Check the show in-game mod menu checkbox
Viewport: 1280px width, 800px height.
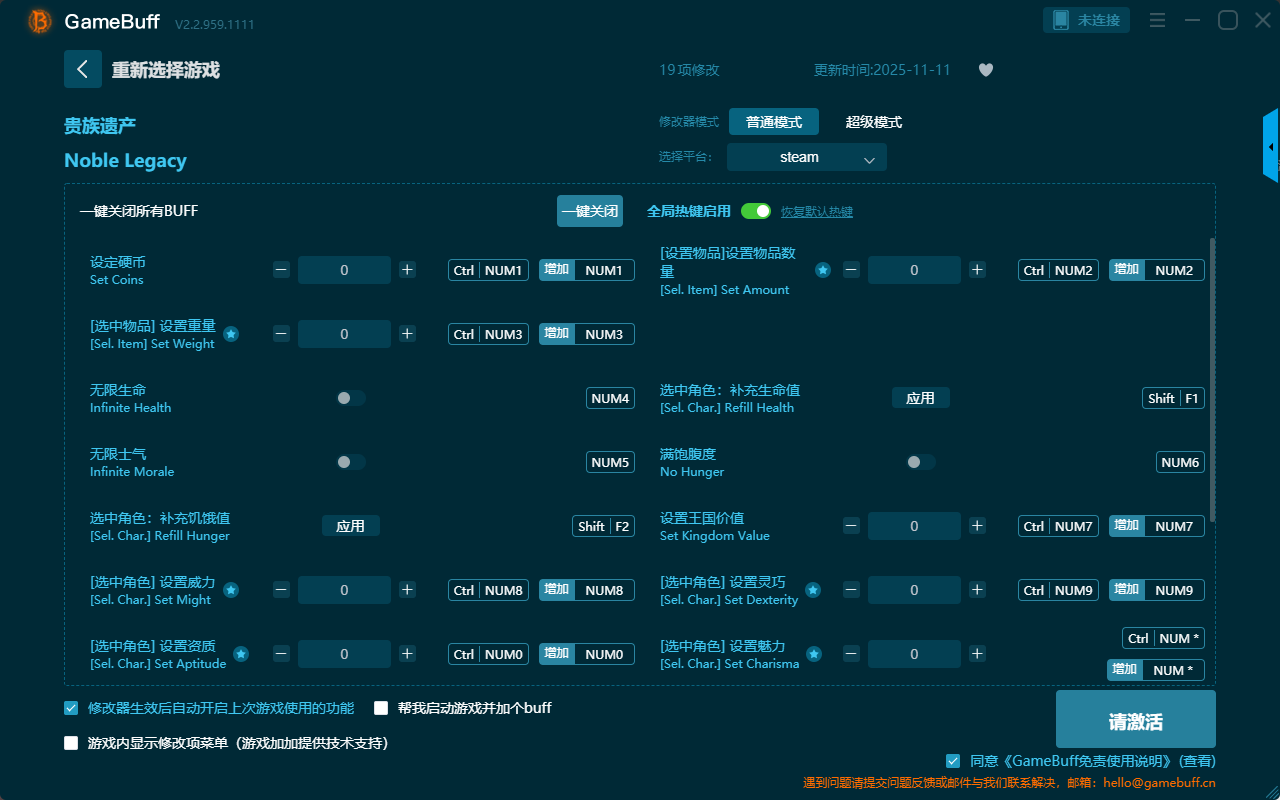pos(71,743)
